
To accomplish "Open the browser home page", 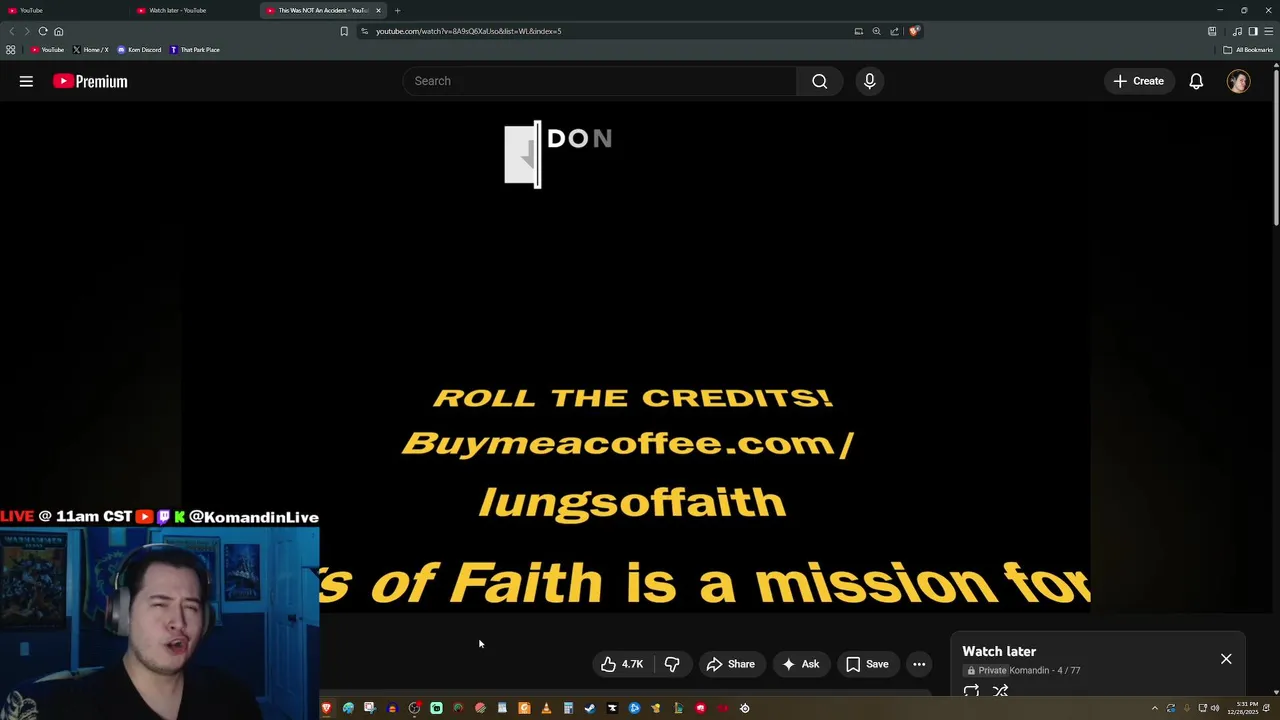I will click(x=58, y=31).
